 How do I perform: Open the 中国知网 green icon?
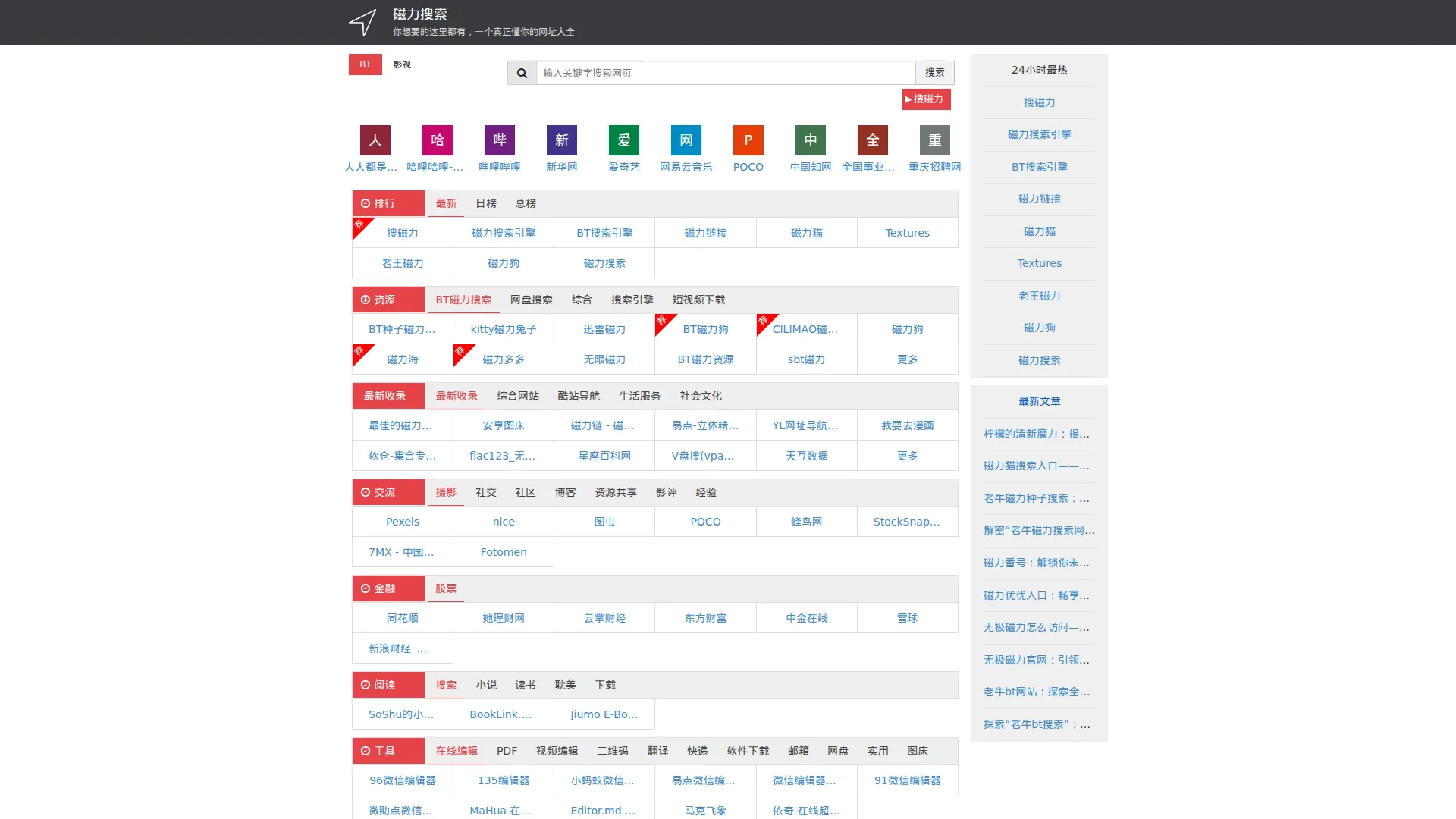click(810, 140)
